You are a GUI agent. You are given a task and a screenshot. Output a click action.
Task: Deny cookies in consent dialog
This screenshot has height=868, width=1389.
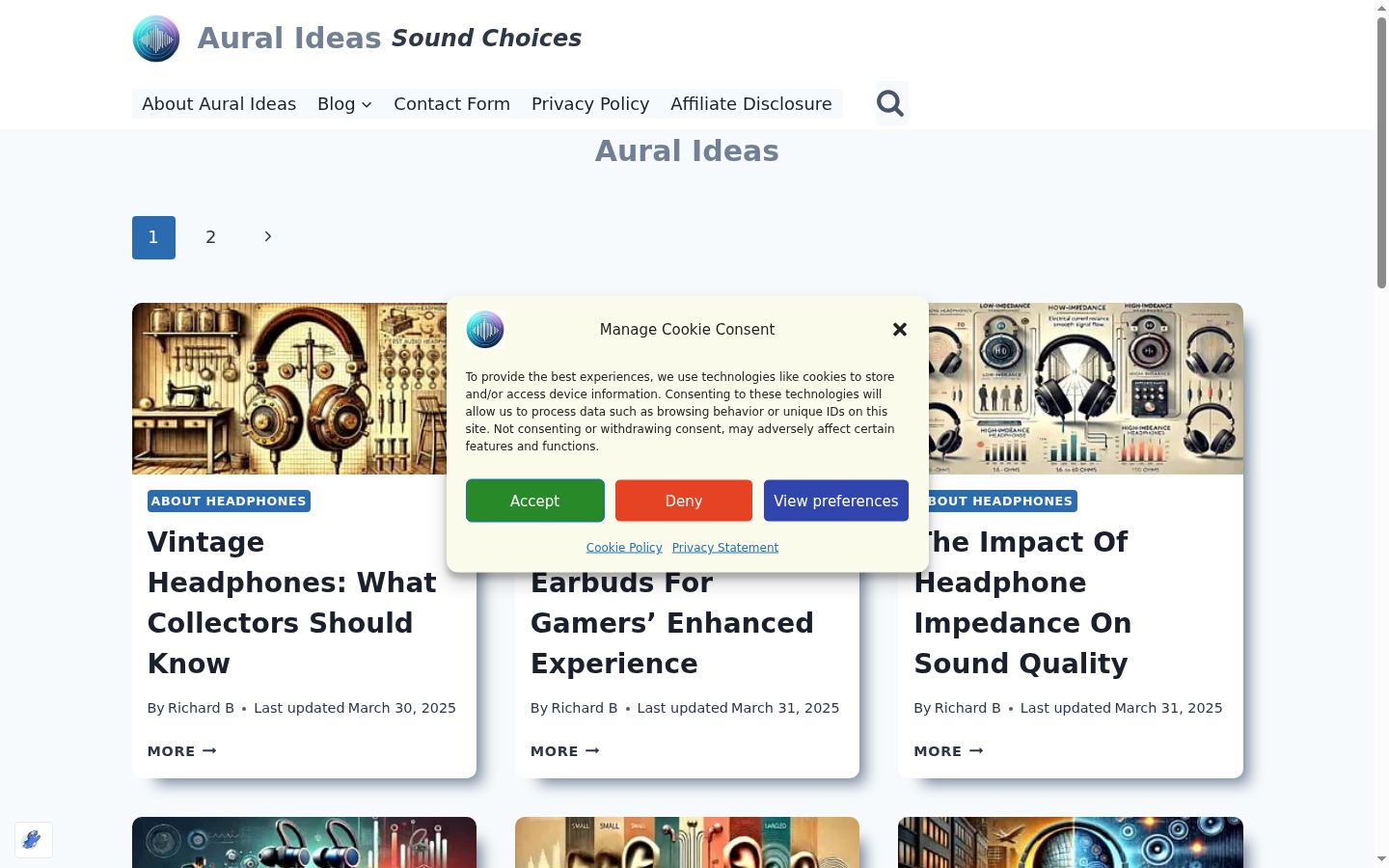[684, 501]
